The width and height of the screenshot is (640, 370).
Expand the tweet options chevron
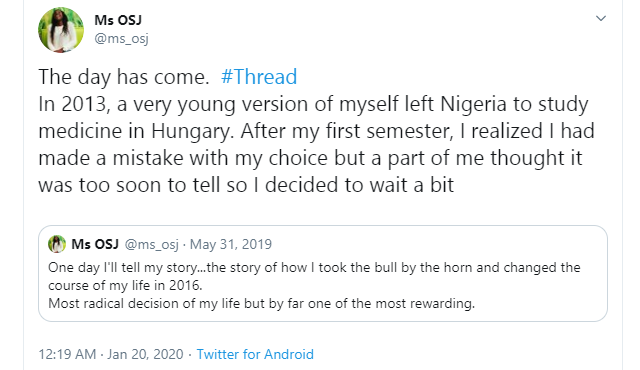[x=600, y=18]
